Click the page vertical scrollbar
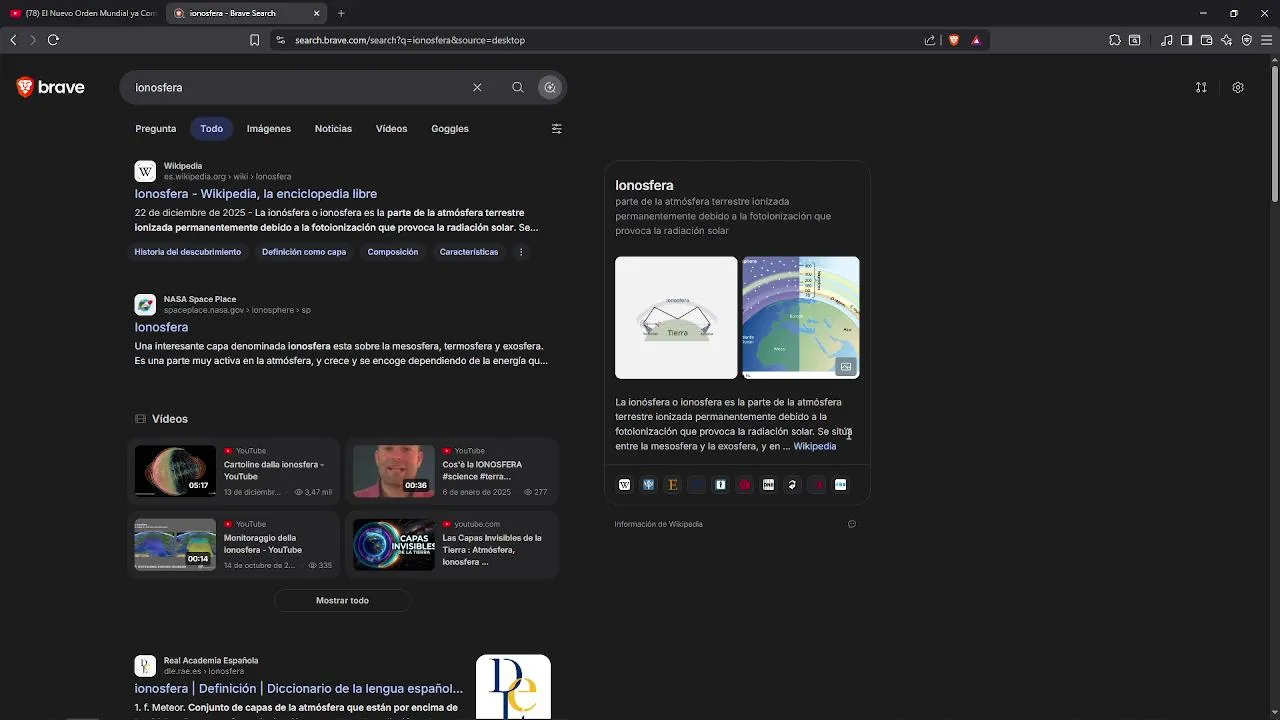The height and width of the screenshot is (720, 1280). (1274, 135)
